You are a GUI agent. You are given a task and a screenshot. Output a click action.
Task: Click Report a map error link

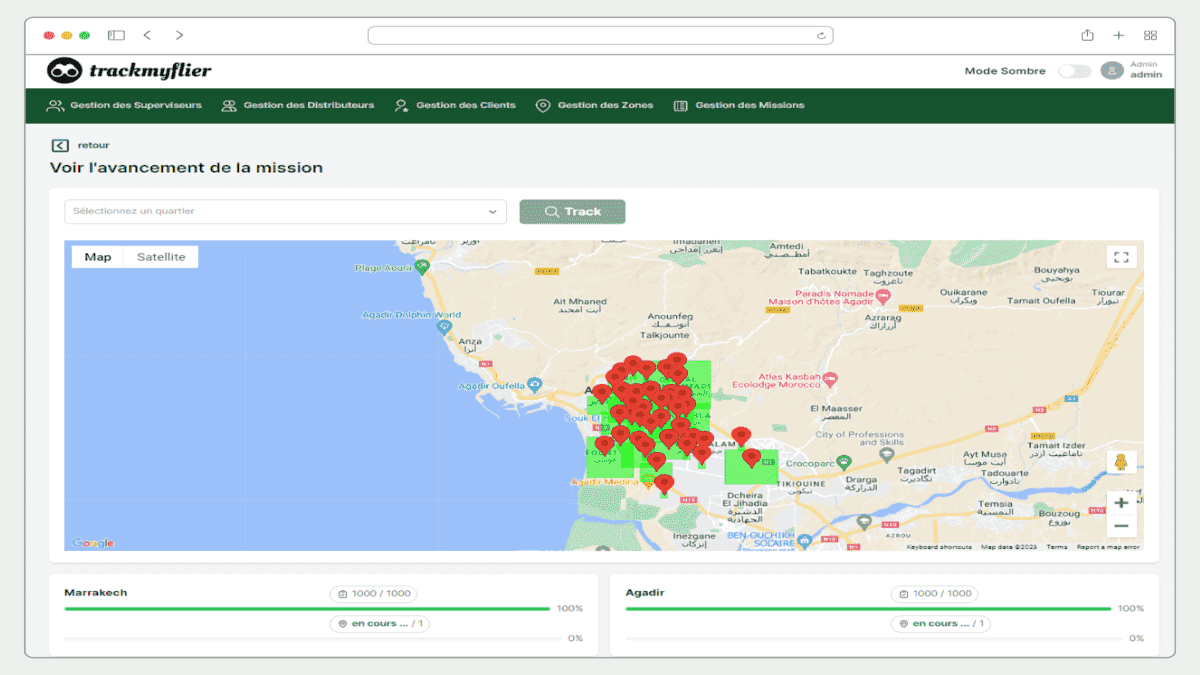point(1108,547)
